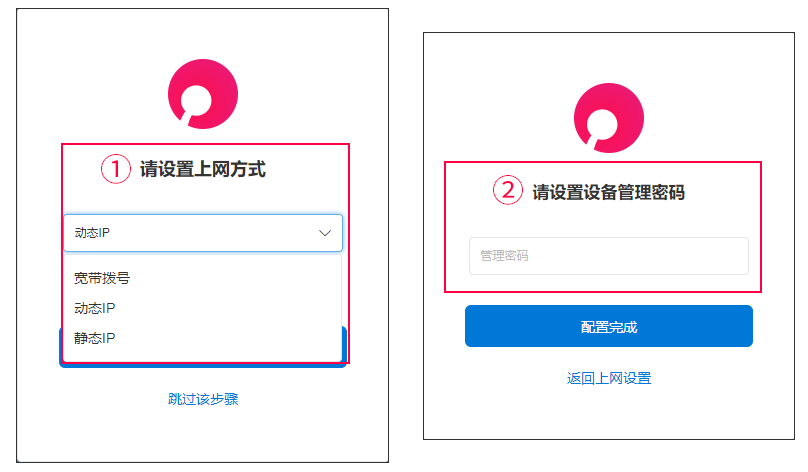The height and width of the screenshot is (472, 808).
Task: Click the 请设置设备管理密码 heading text
Action: tap(609, 192)
